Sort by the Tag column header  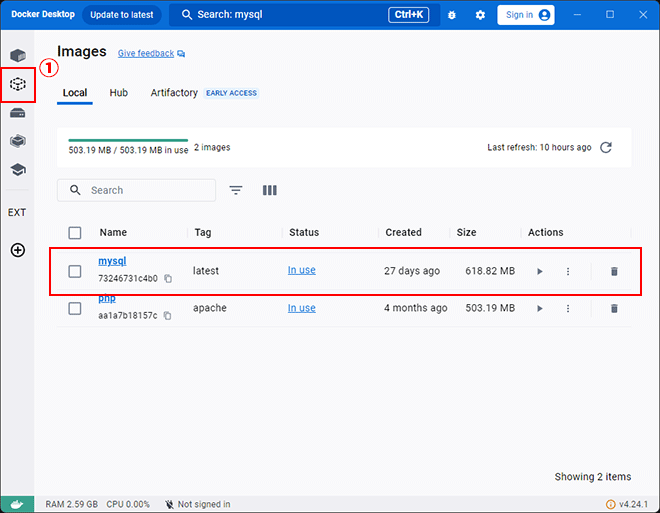203,232
